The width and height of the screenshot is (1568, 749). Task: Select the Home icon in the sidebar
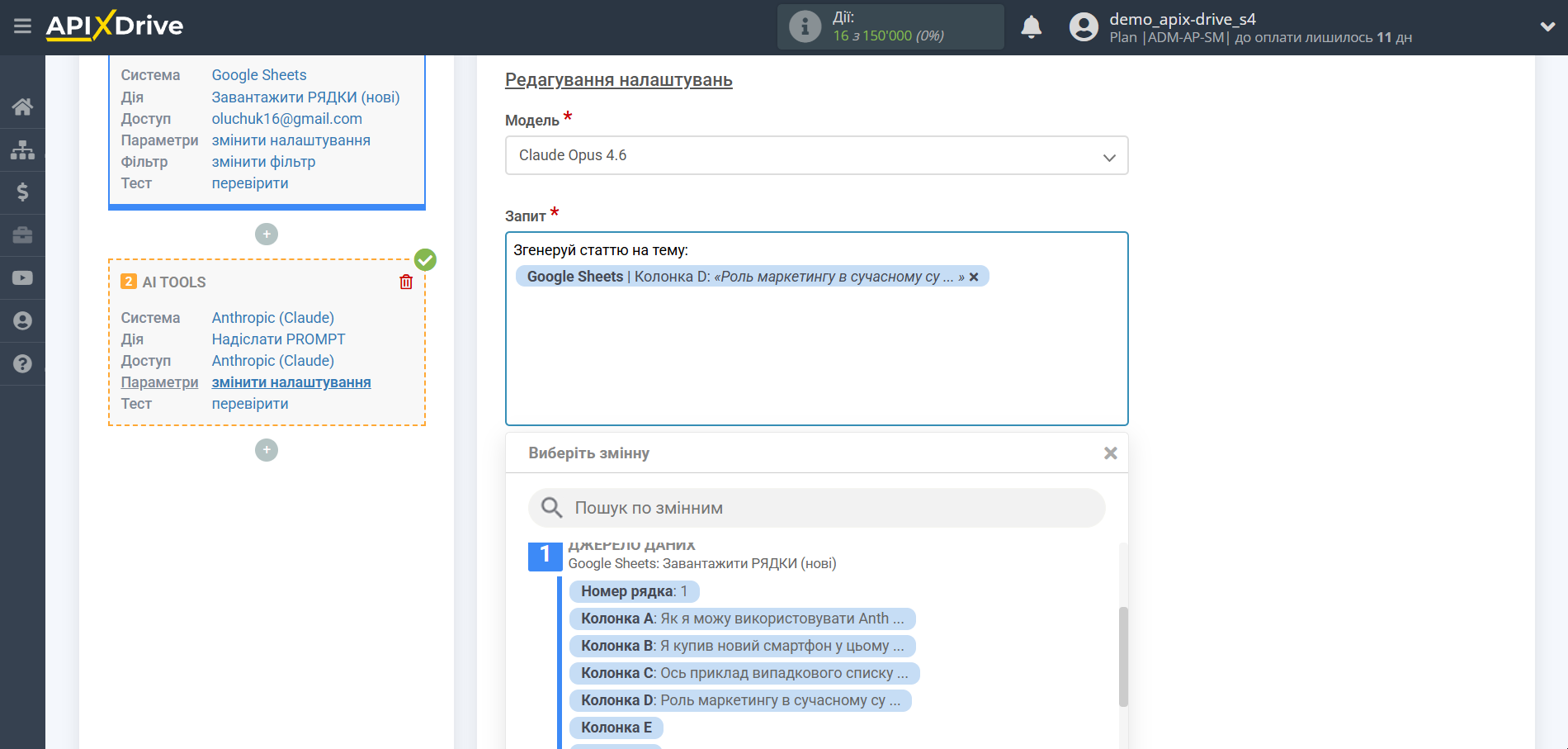tap(22, 106)
